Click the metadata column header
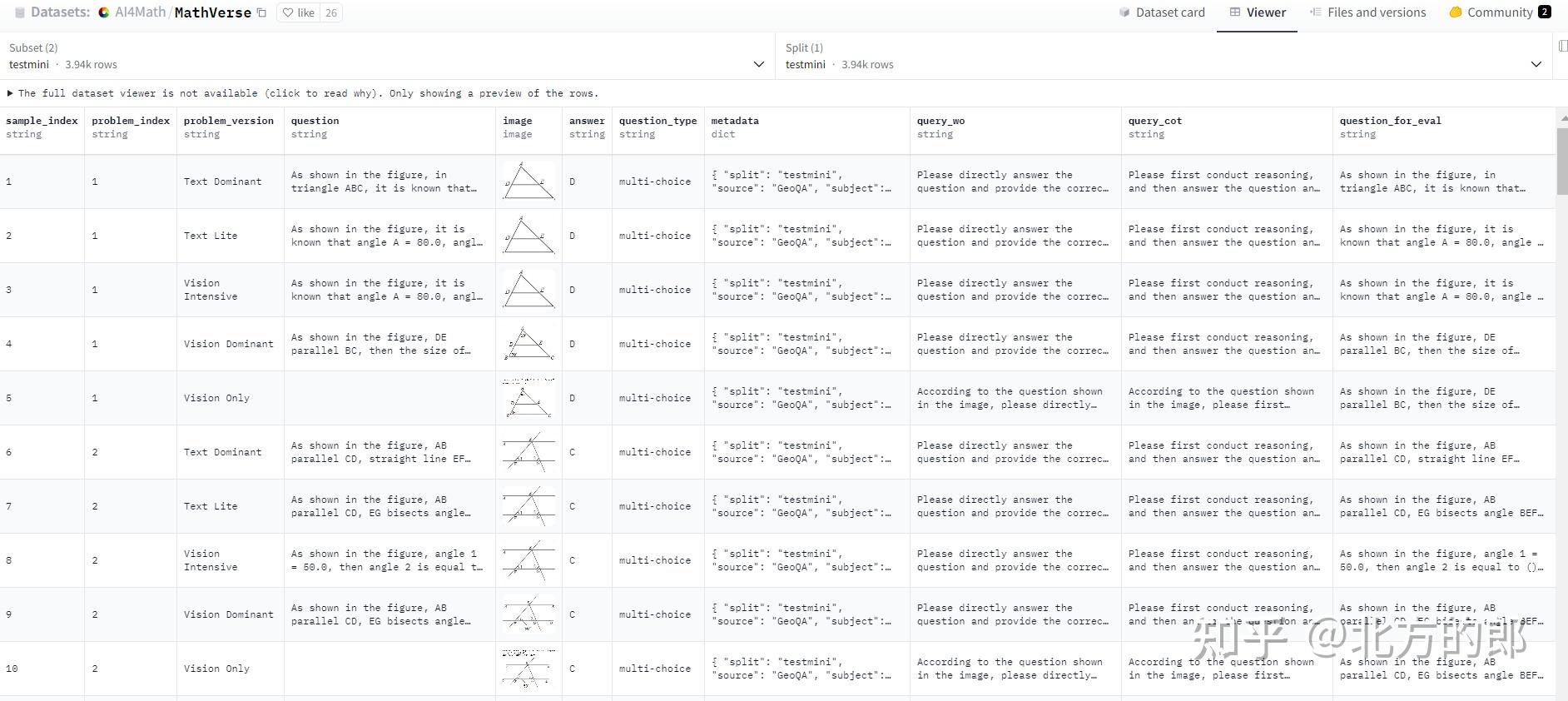 [735, 121]
